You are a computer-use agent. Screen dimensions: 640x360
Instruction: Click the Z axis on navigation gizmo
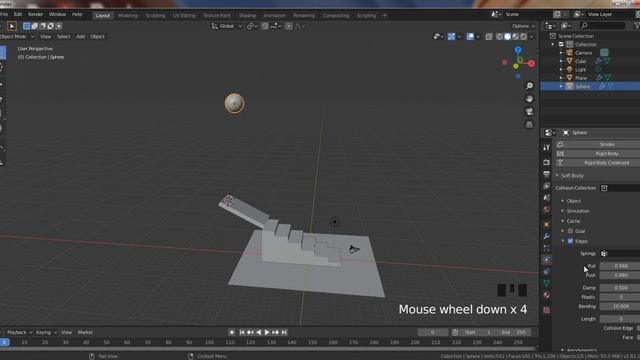(518, 50)
